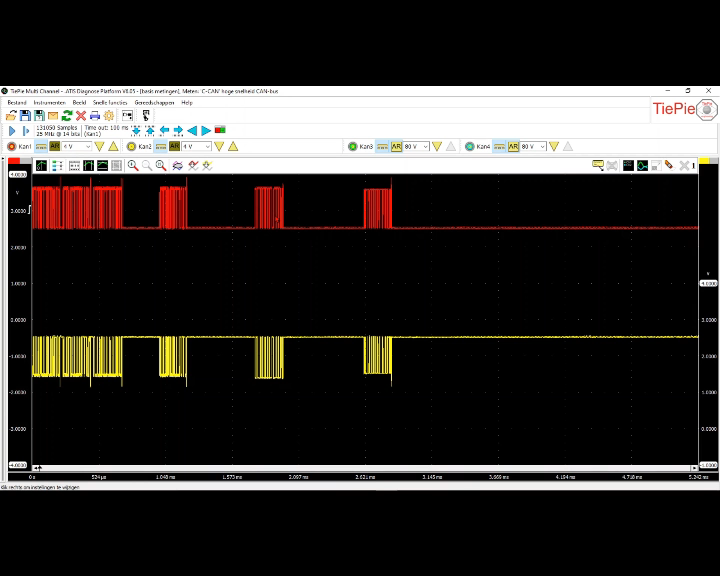Viewport: 720px width, 576px height.
Task: Open the Kan3 80 V range dropdown
Action: tap(425, 147)
